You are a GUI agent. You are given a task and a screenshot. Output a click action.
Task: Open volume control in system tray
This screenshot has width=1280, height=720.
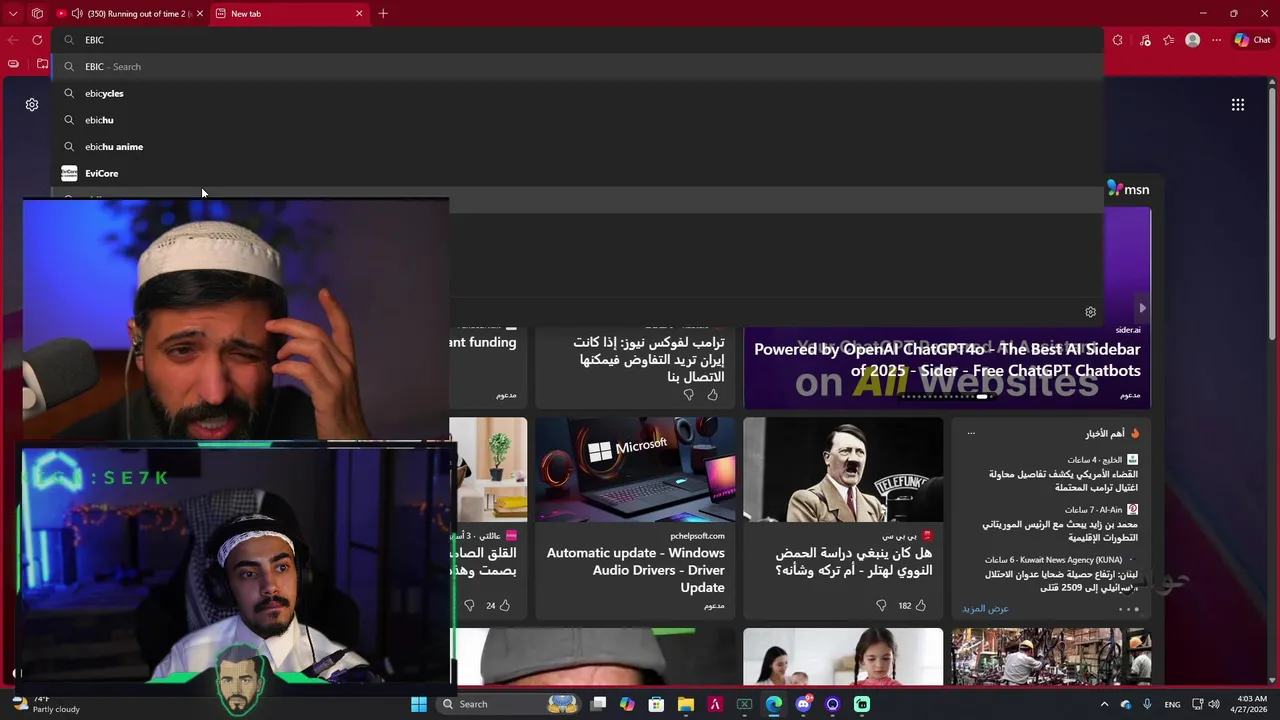pos(1214,704)
